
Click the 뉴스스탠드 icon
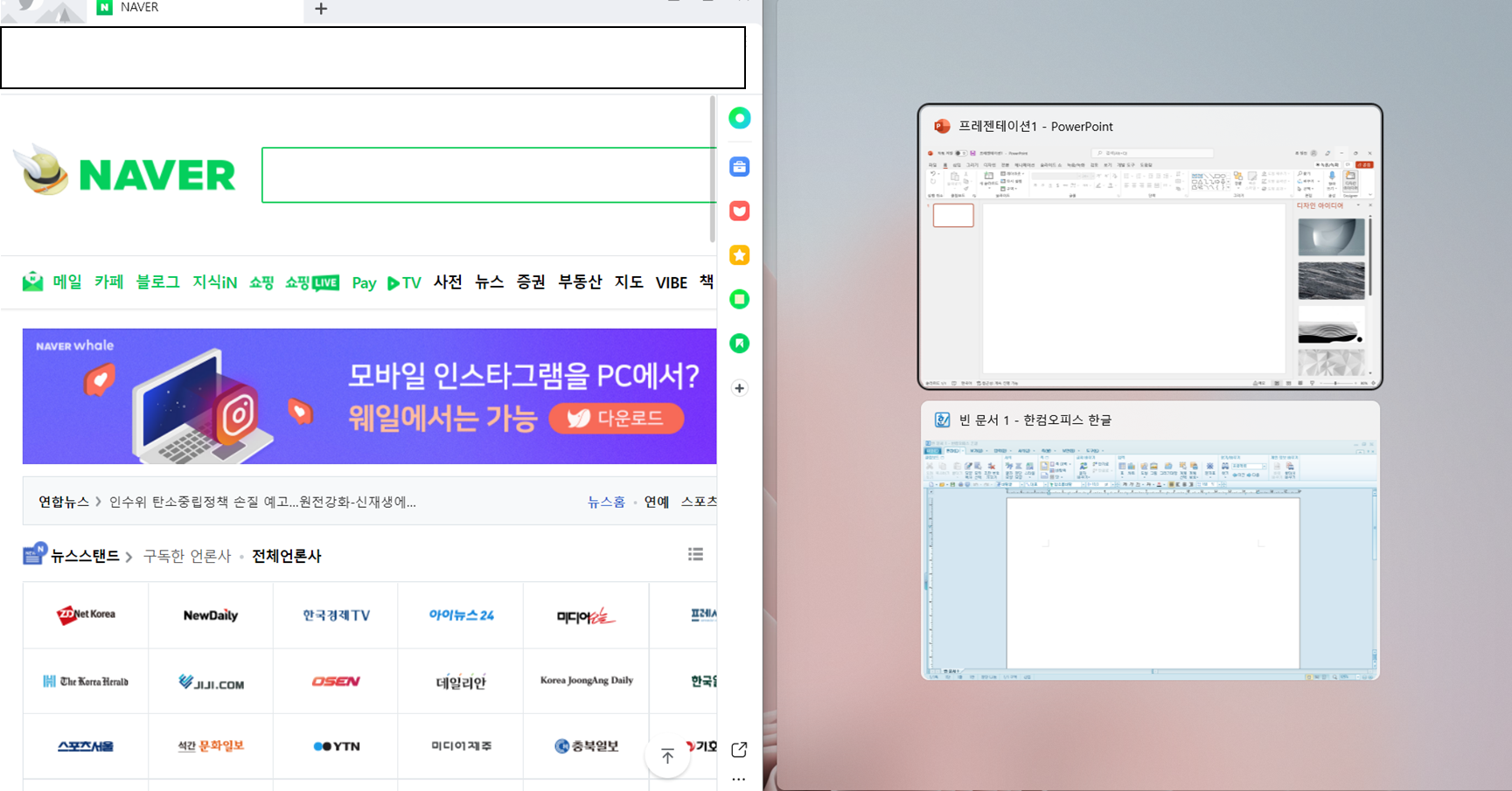click(x=34, y=554)
